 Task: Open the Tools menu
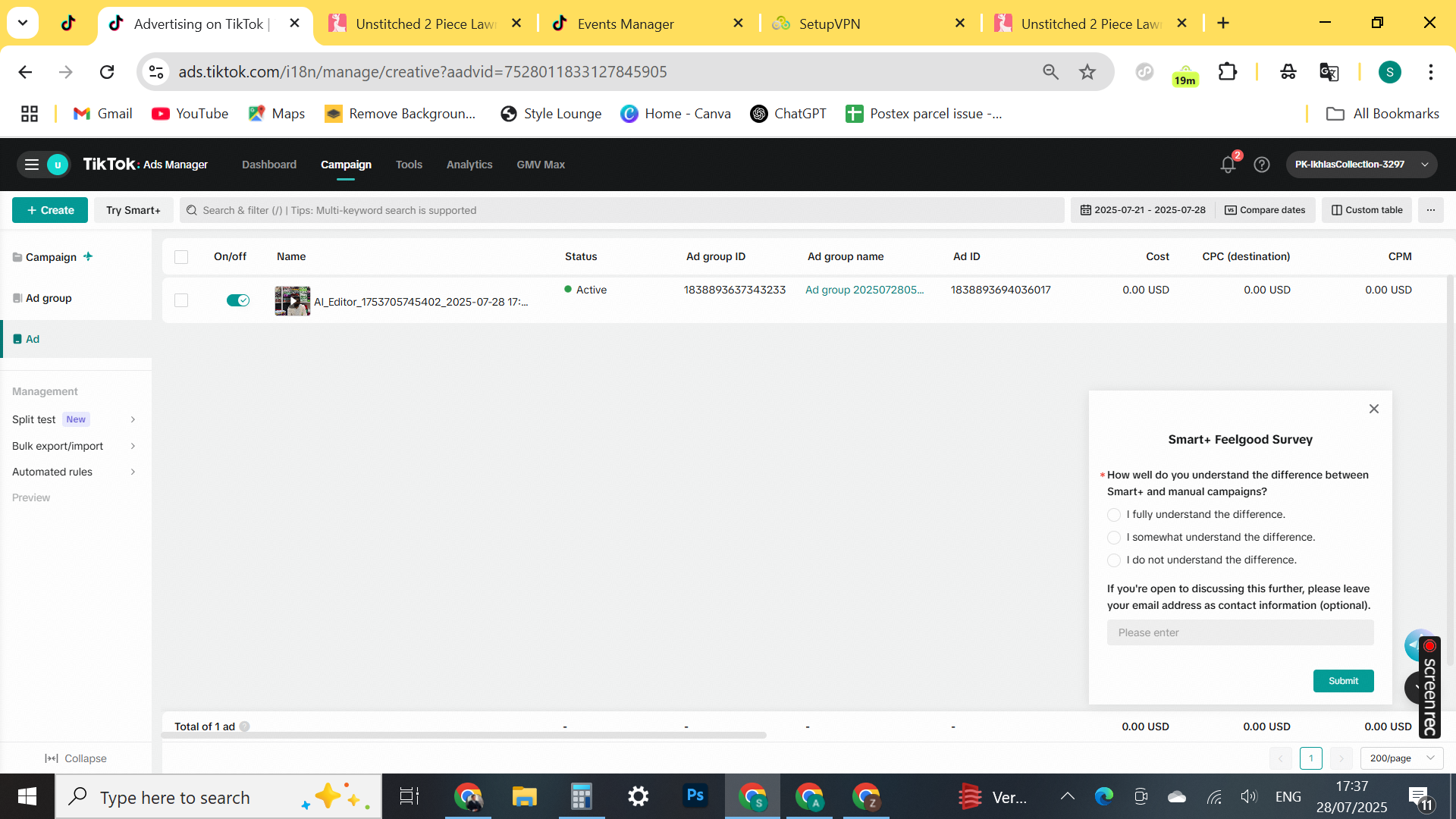point(409,165)
